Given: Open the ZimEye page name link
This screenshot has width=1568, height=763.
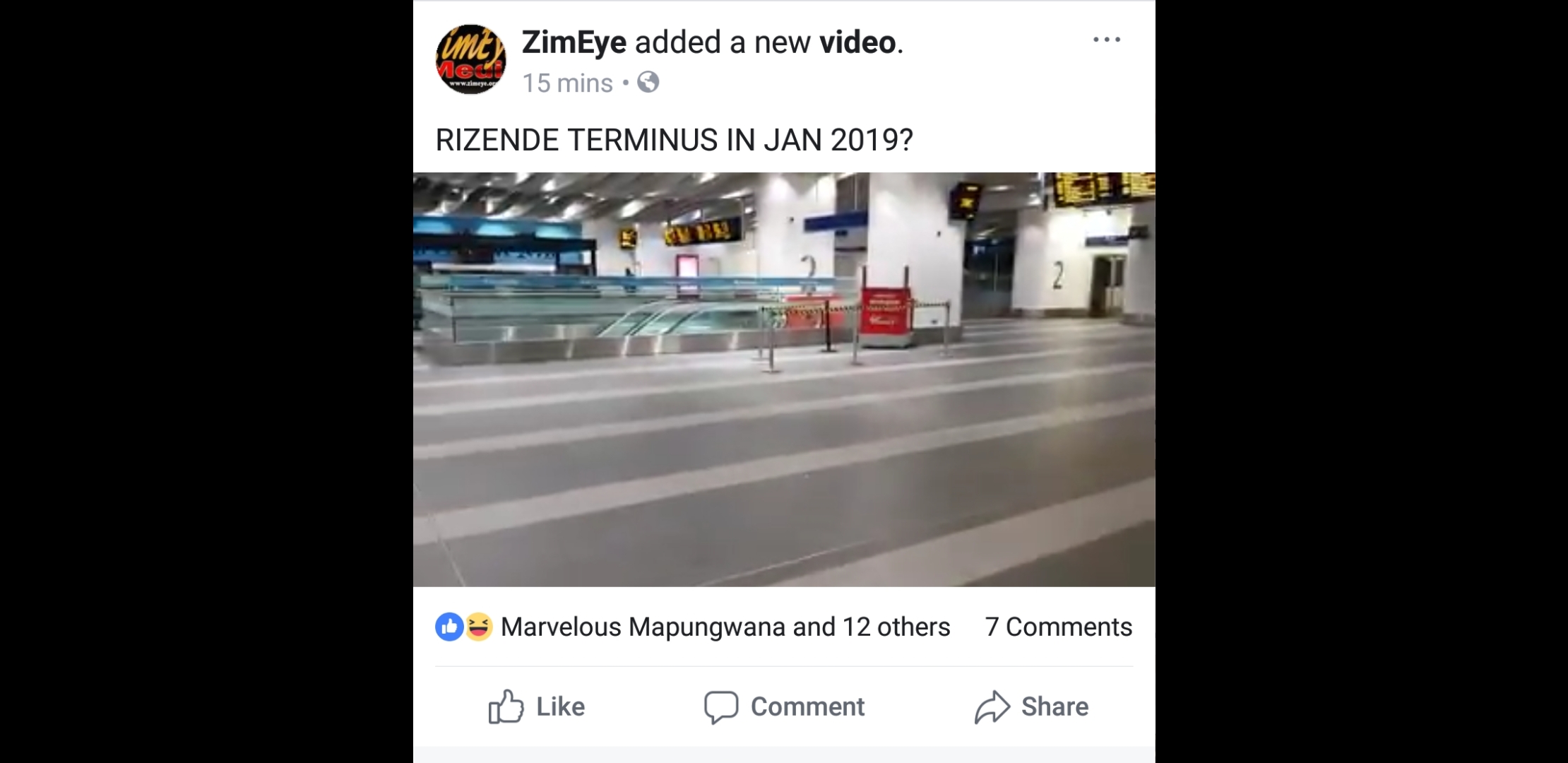Looking at the screenshot, I should point(574,42).
